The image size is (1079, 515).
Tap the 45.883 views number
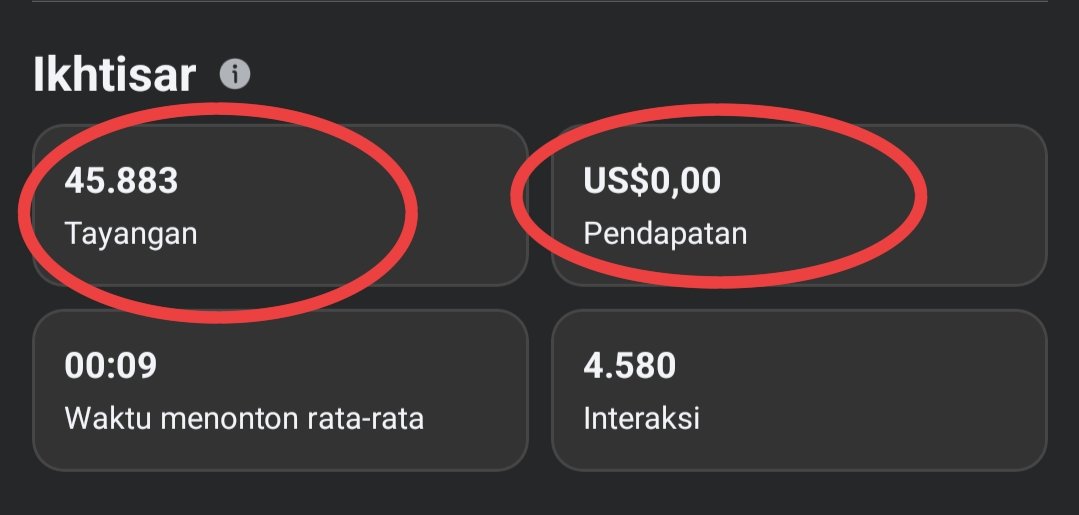121,181
